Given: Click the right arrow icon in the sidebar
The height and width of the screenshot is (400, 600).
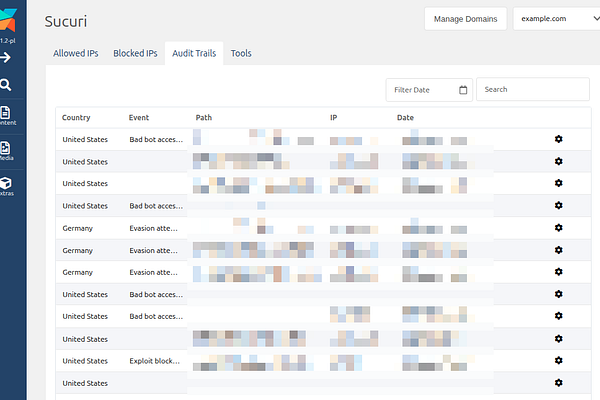Looking at the screenshot, I should [x=5, y=58].
